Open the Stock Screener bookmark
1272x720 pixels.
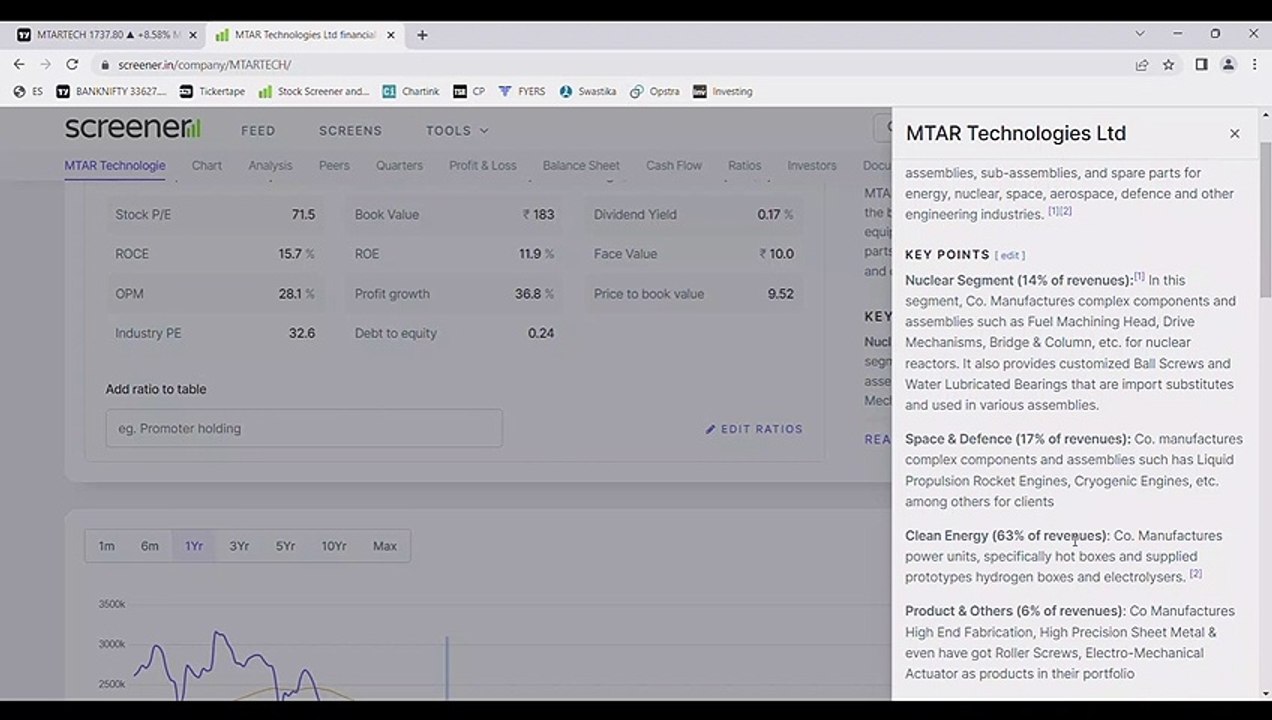[314, 91]
